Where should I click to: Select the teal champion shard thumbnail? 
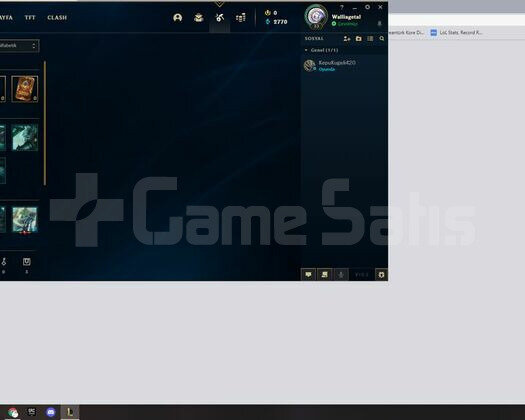[x=25, y=137]
